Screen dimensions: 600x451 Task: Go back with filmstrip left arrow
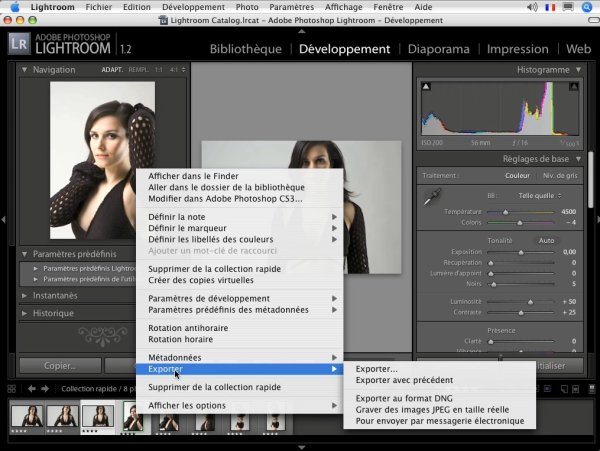click(32, 389)
